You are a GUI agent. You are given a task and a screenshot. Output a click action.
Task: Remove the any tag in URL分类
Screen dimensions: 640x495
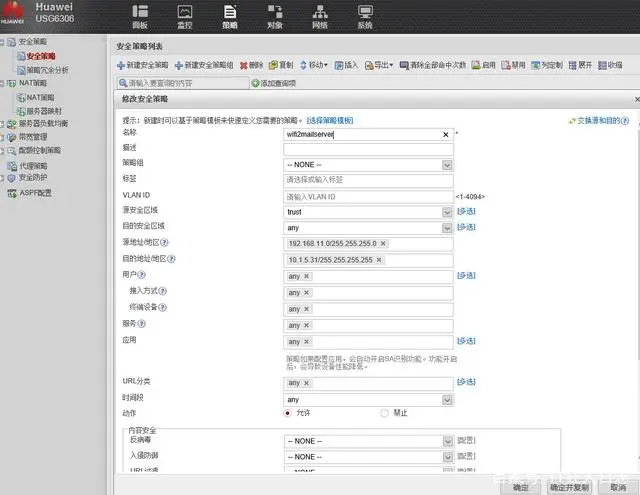[x=306, y=383]
